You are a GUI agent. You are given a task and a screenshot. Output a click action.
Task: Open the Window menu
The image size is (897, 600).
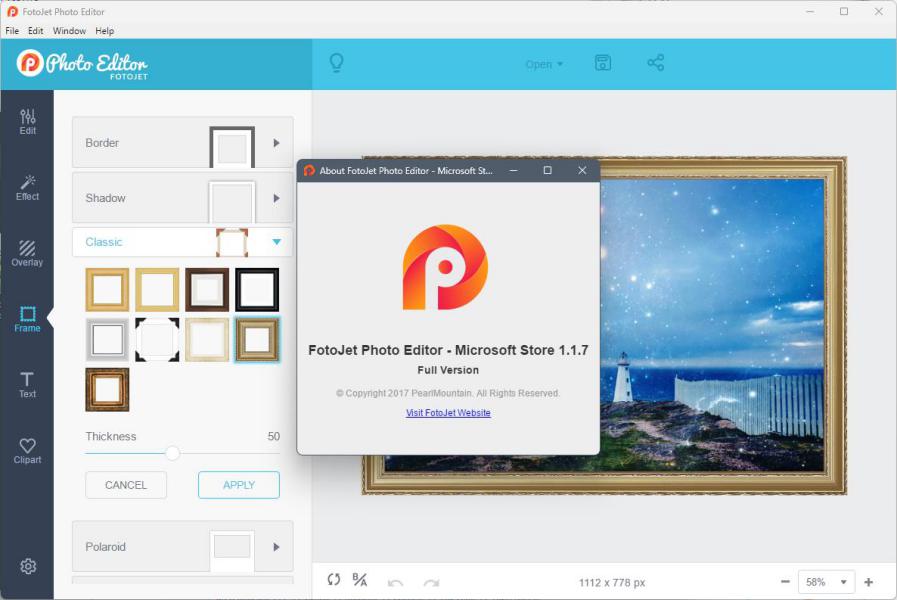[x=69, y=31]
